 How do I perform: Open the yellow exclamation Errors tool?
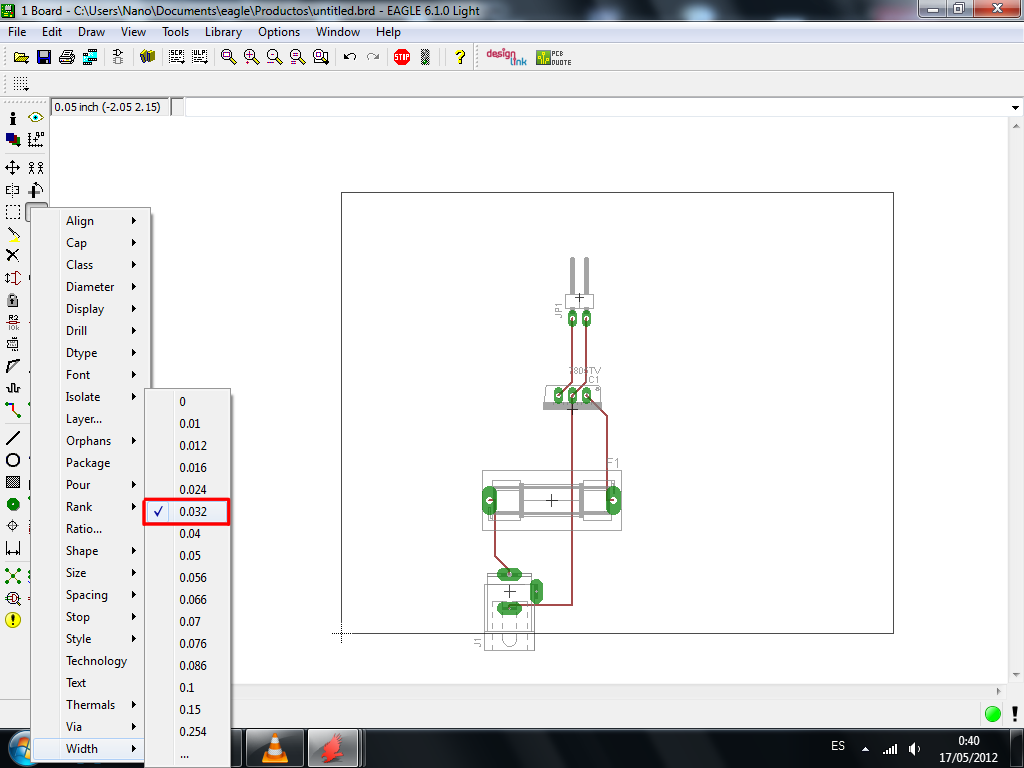(12, 620)
